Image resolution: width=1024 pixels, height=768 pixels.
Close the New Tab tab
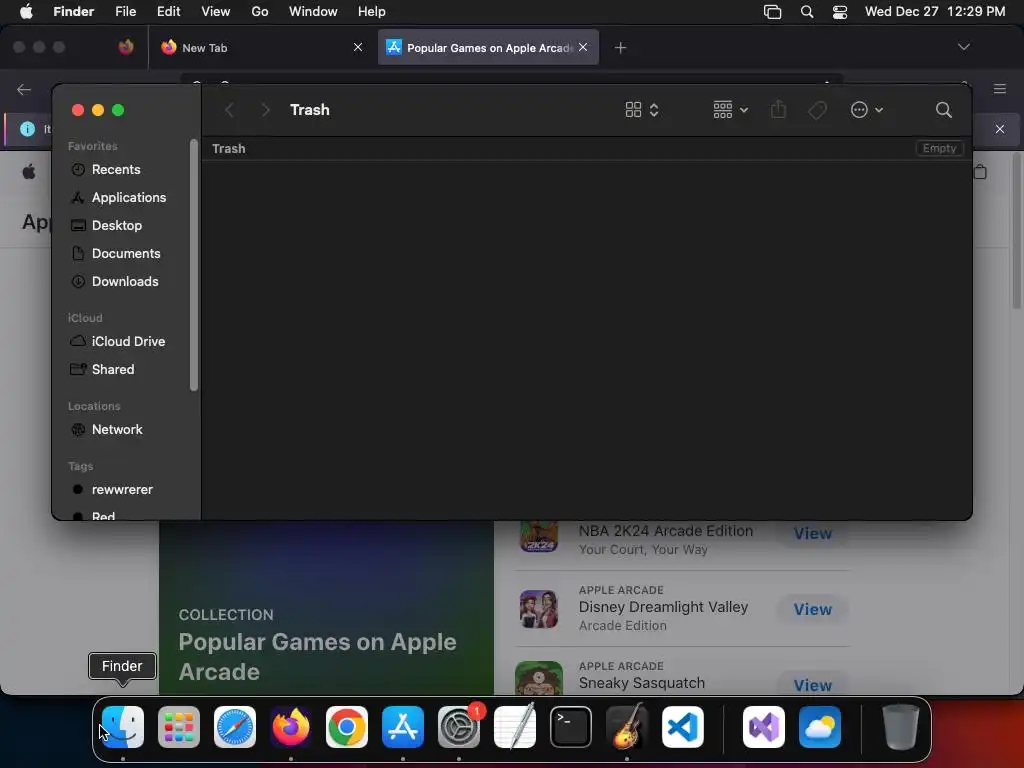[358, 47]
